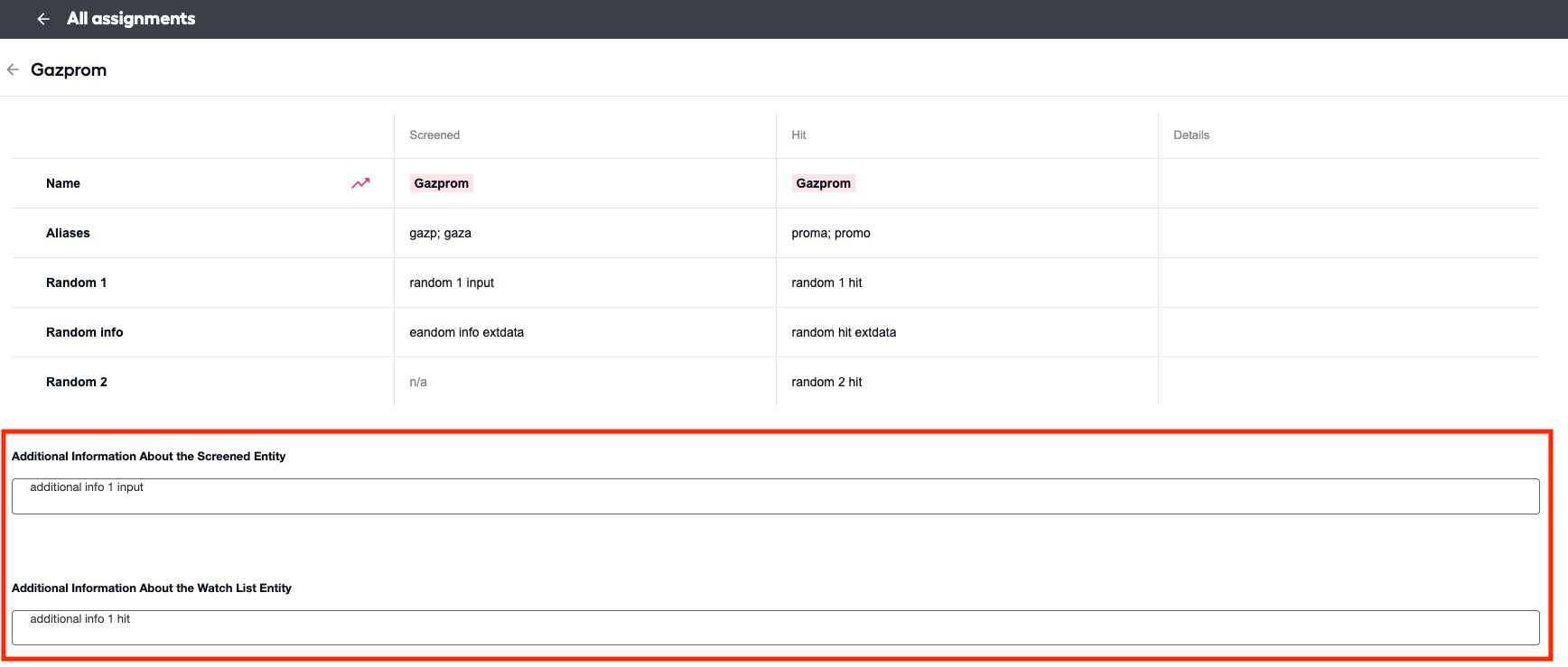Click the 'eandom info extdata' cell
Image resolution: width=1568 pixels, height=667 pixels.
[467, 332]
